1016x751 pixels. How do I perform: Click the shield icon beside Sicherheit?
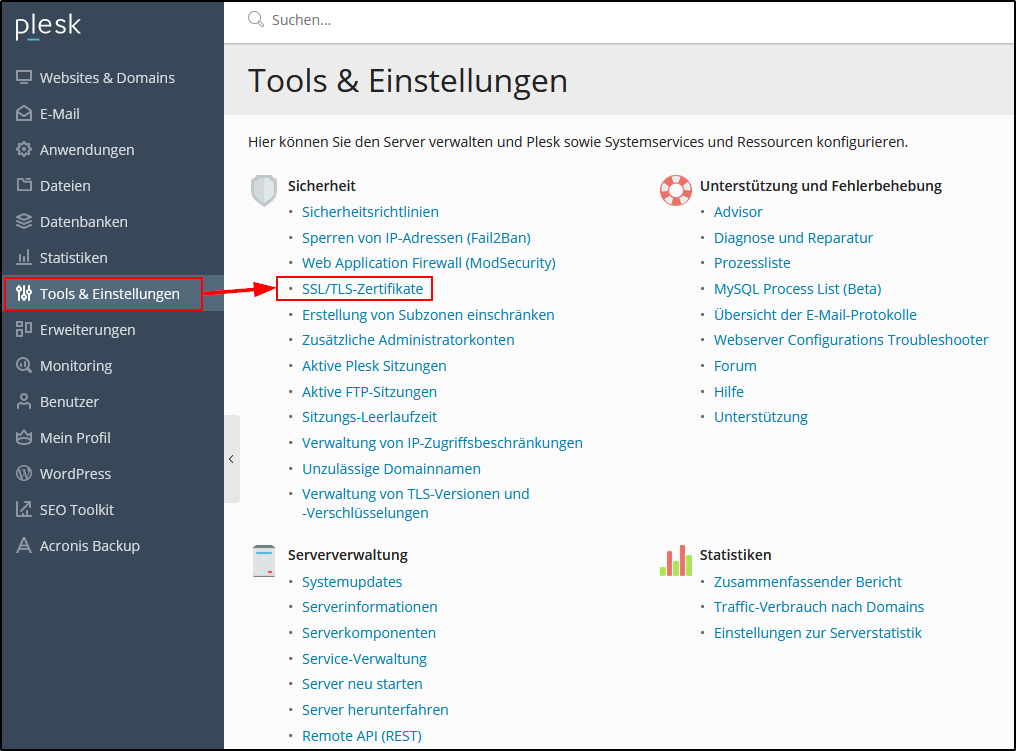pyautogui.click(x=263, y=190)
